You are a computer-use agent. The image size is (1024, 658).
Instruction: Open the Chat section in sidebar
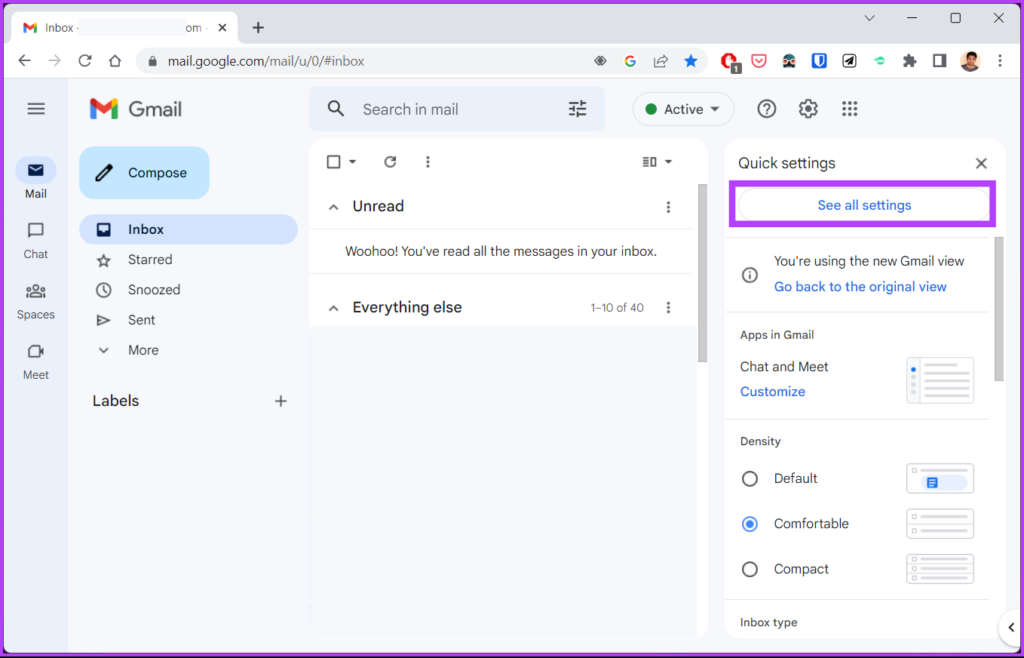pyautogui.click(x=36, y=240)
